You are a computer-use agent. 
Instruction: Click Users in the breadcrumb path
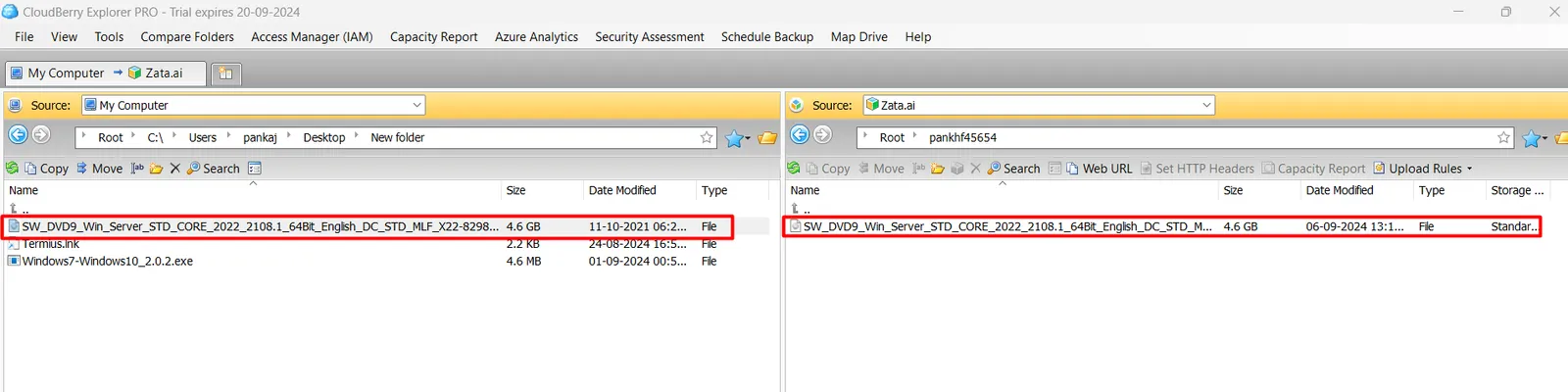coord(203,137)
